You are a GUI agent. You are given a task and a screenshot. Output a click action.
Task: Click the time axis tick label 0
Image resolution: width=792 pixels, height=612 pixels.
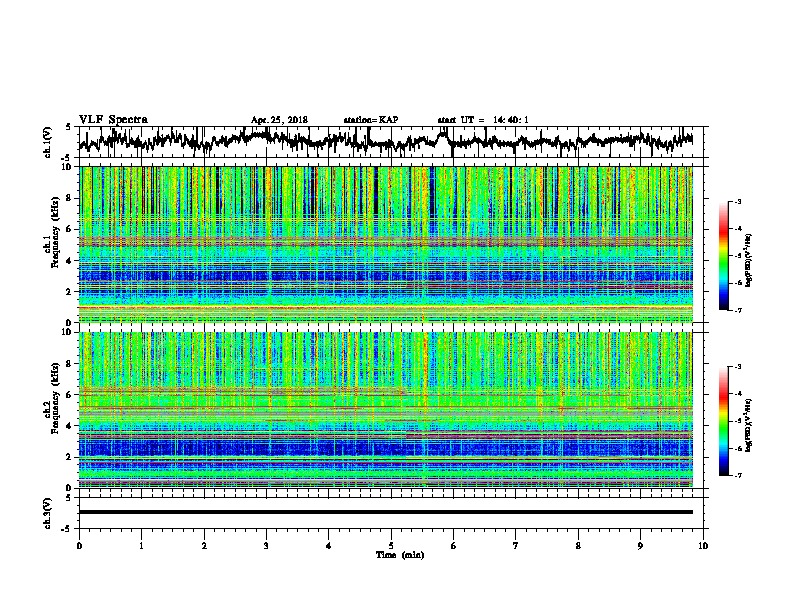[79, 546]
